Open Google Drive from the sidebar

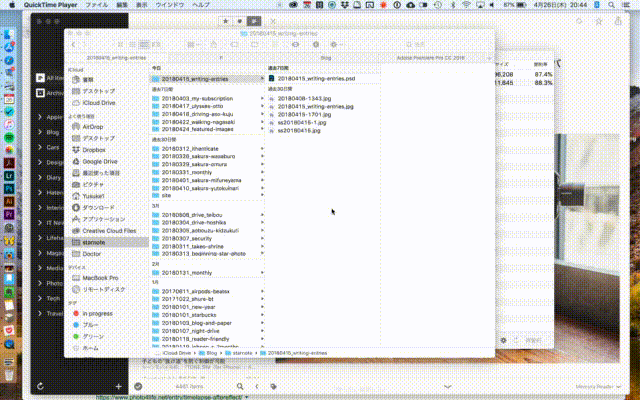click(100, 161)
